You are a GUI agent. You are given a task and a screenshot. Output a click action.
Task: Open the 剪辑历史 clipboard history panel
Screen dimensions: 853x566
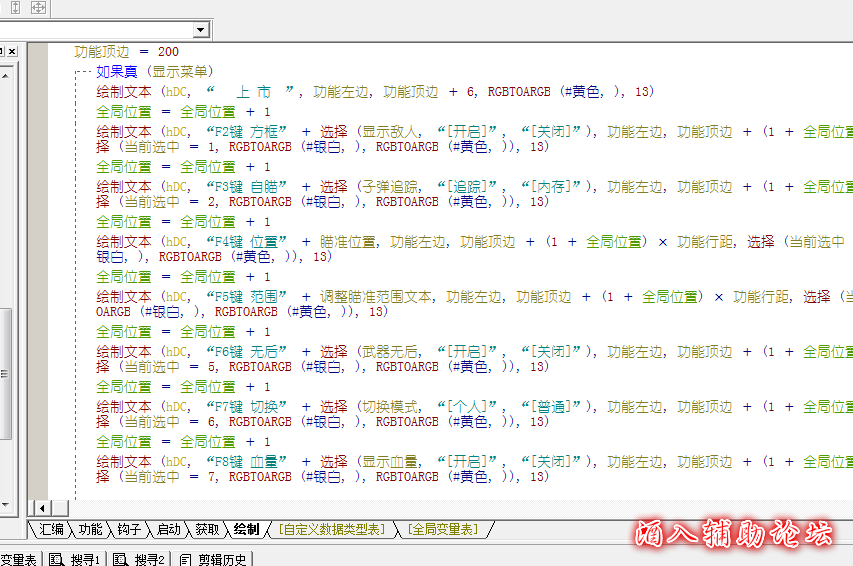[x=213, y=559]
